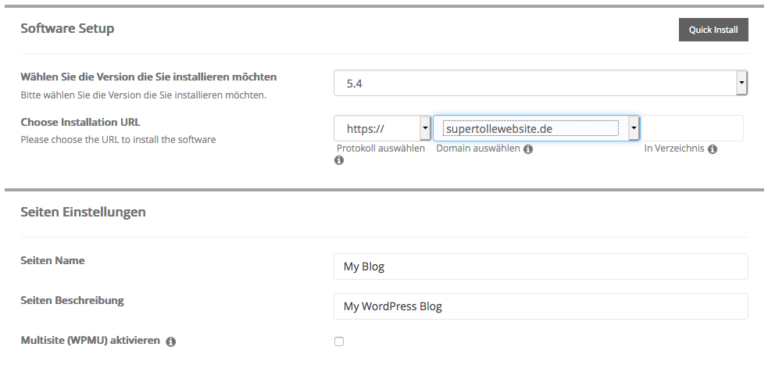768x379 pixels.
Task: Click the Software Setup heading
Action: coord(67,28)
